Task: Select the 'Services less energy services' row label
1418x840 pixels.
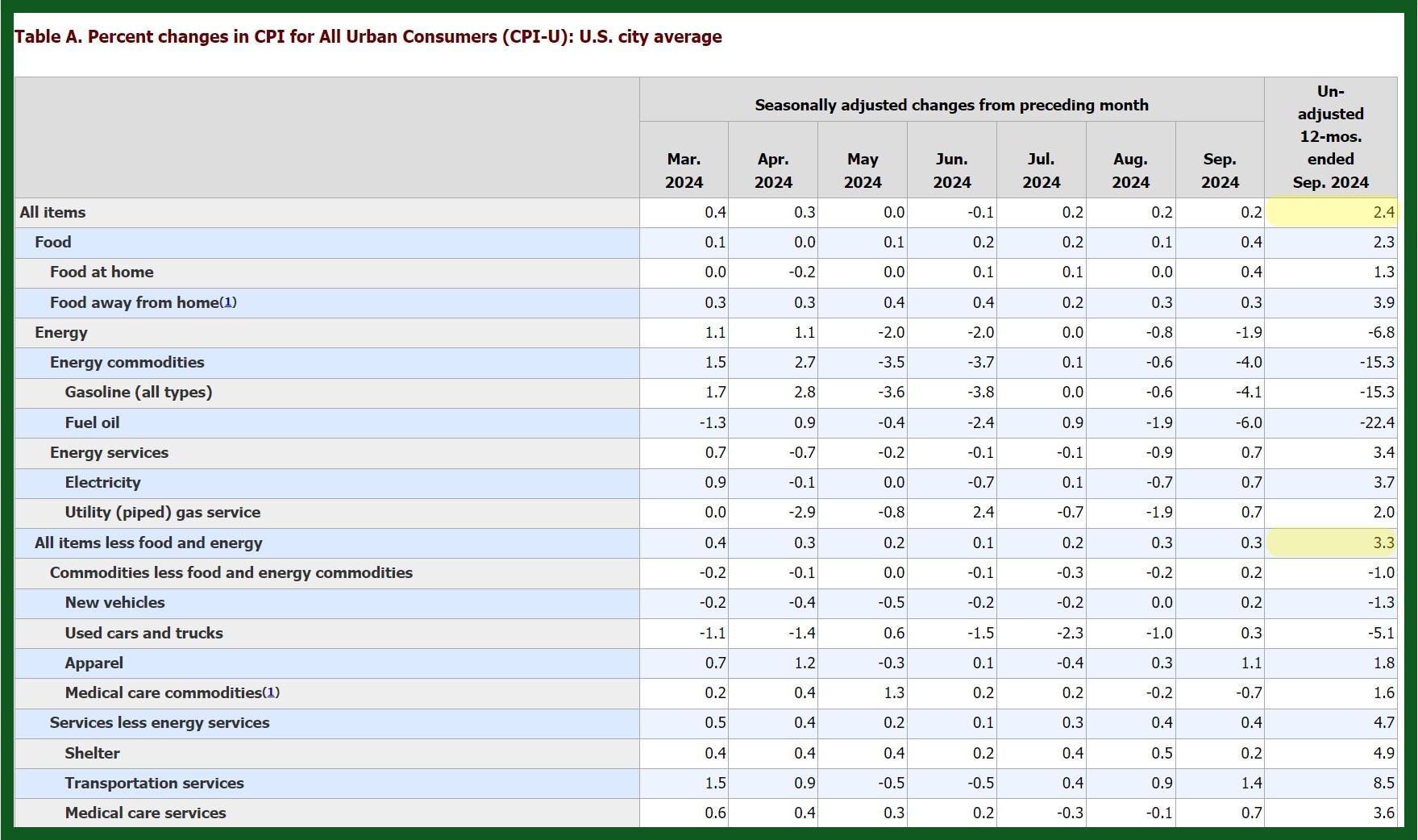Action: pyautogui.click(x=160, y=722)
